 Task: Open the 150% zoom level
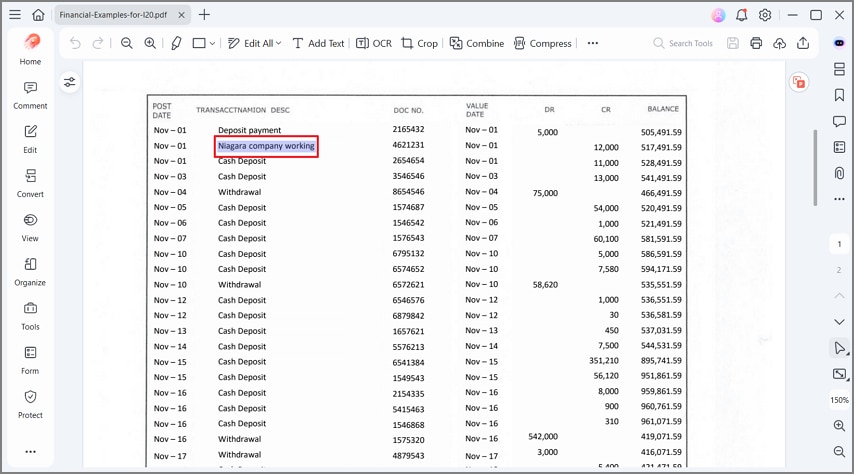[x=839, y=400]
